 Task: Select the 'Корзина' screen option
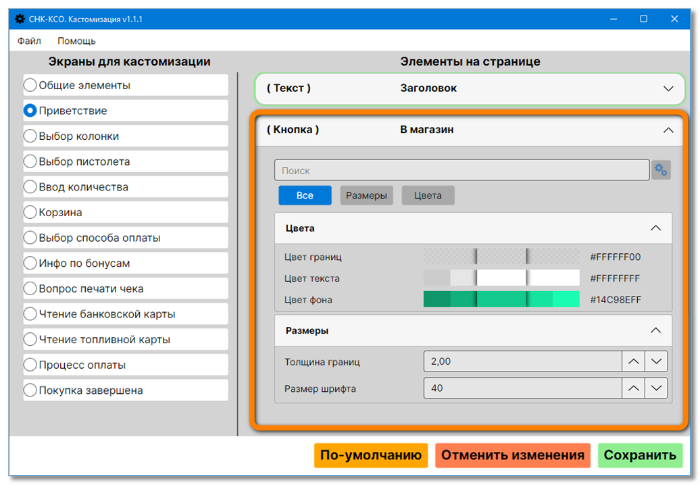[x=30, y=212]
